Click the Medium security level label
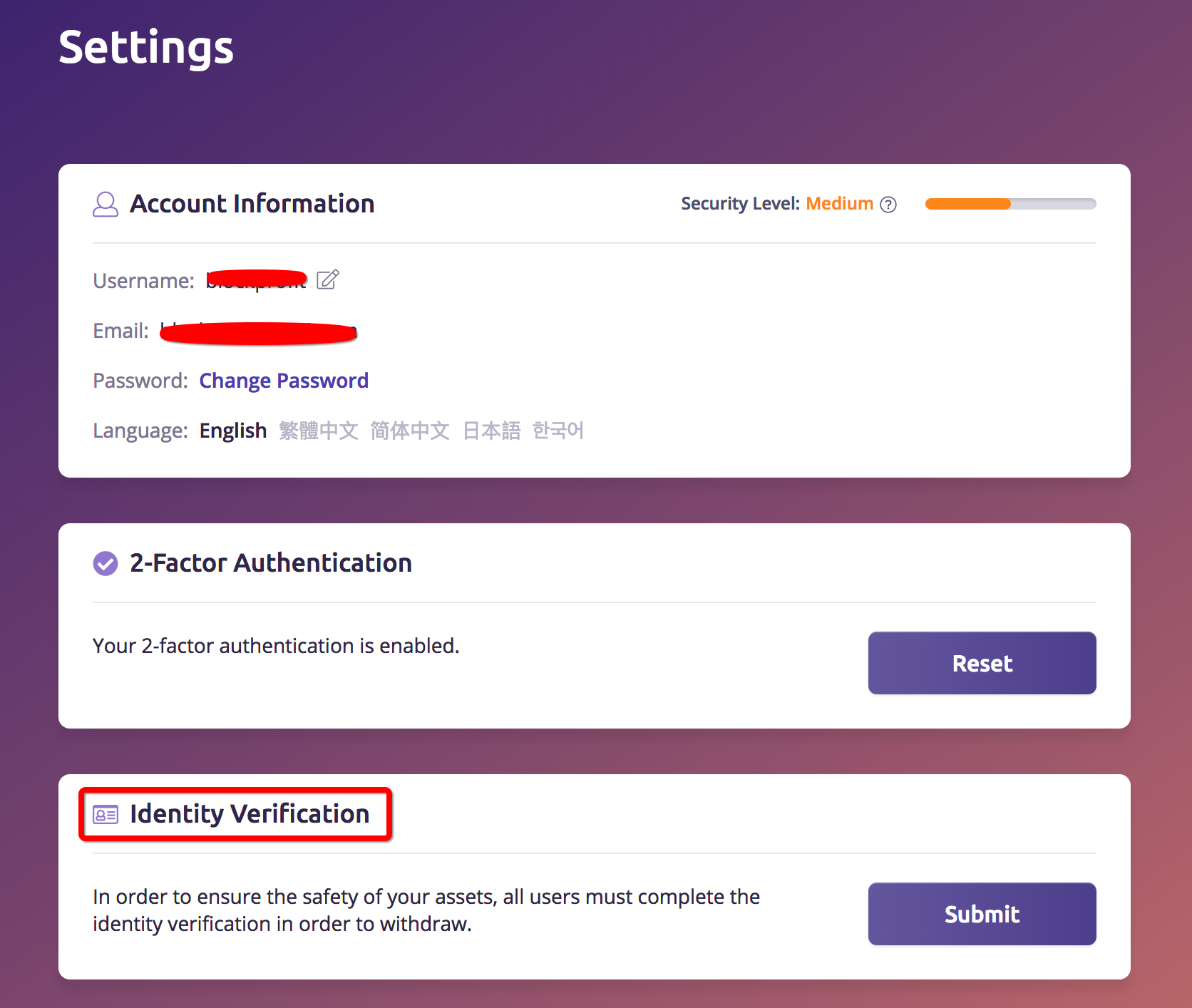 [x=839, y=204]
